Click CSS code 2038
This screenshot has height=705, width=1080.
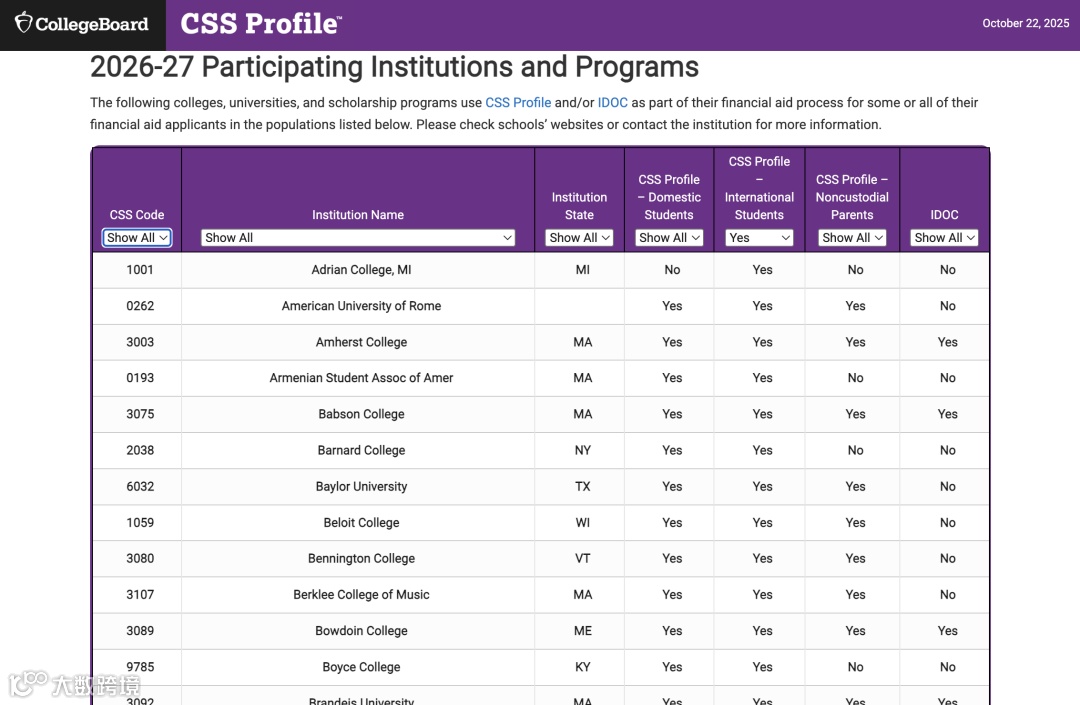[x=140, y=450]
